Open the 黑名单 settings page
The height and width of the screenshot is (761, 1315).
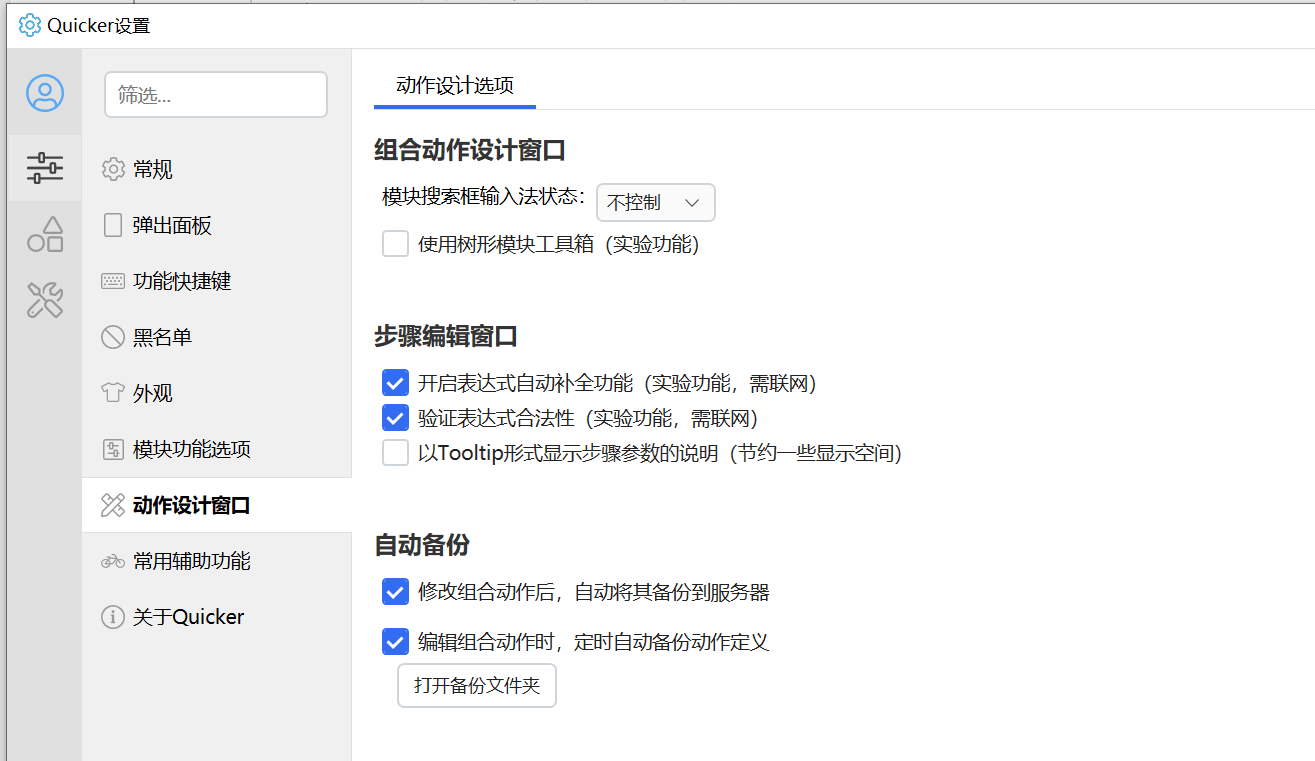click(217, 338)
